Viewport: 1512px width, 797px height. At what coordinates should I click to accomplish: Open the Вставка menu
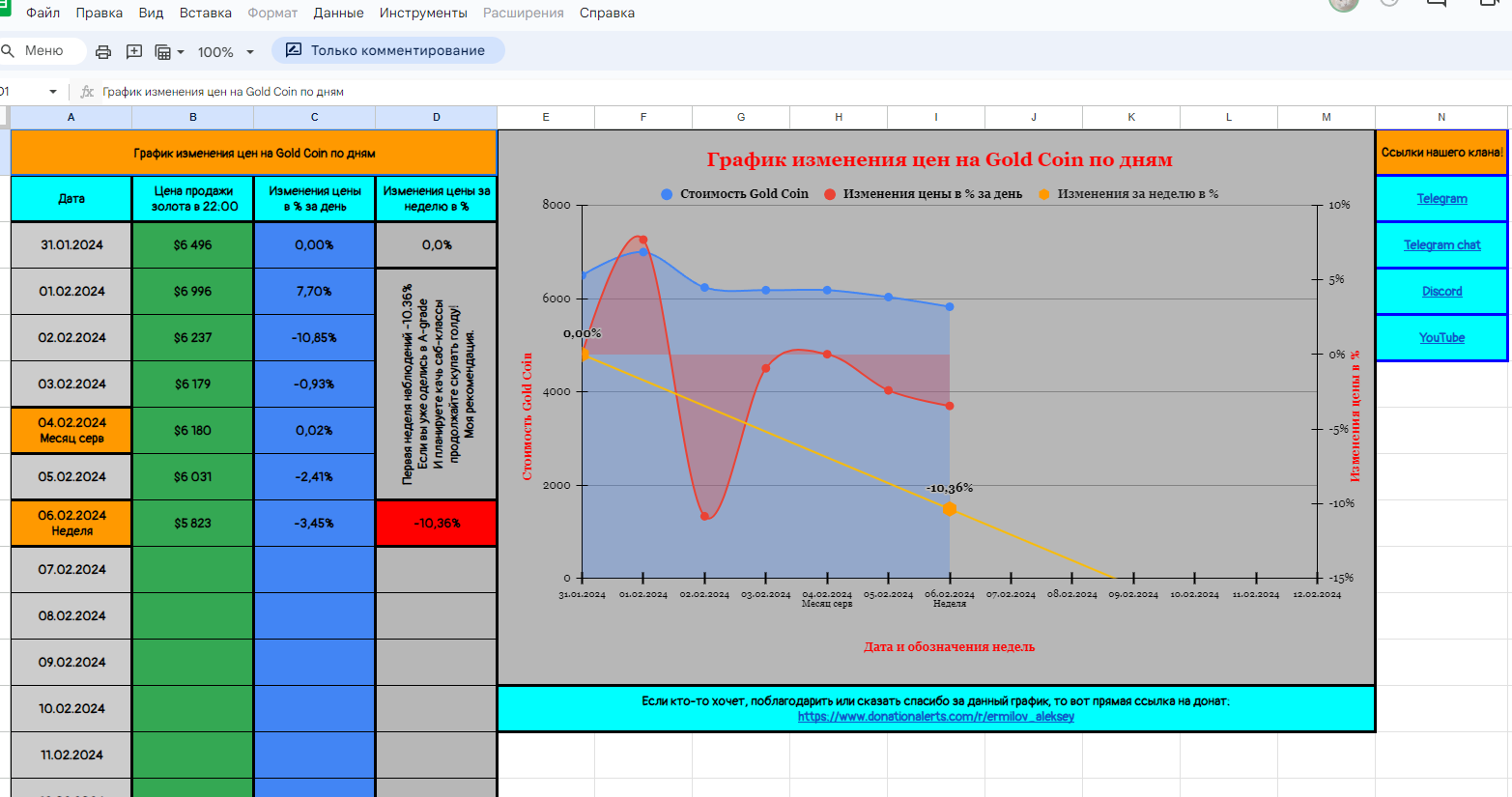click(x=205, y=13)
